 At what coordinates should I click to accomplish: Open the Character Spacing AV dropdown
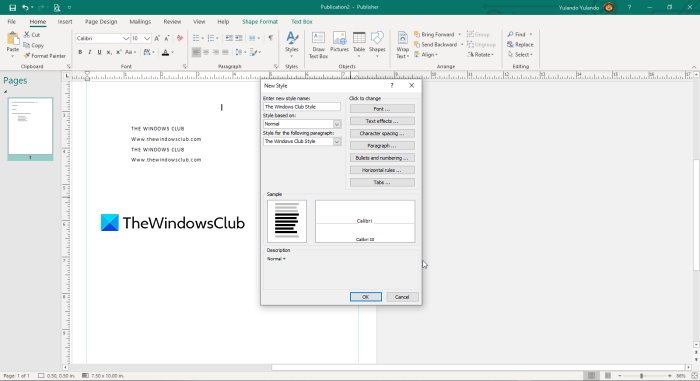pos(149,52)
